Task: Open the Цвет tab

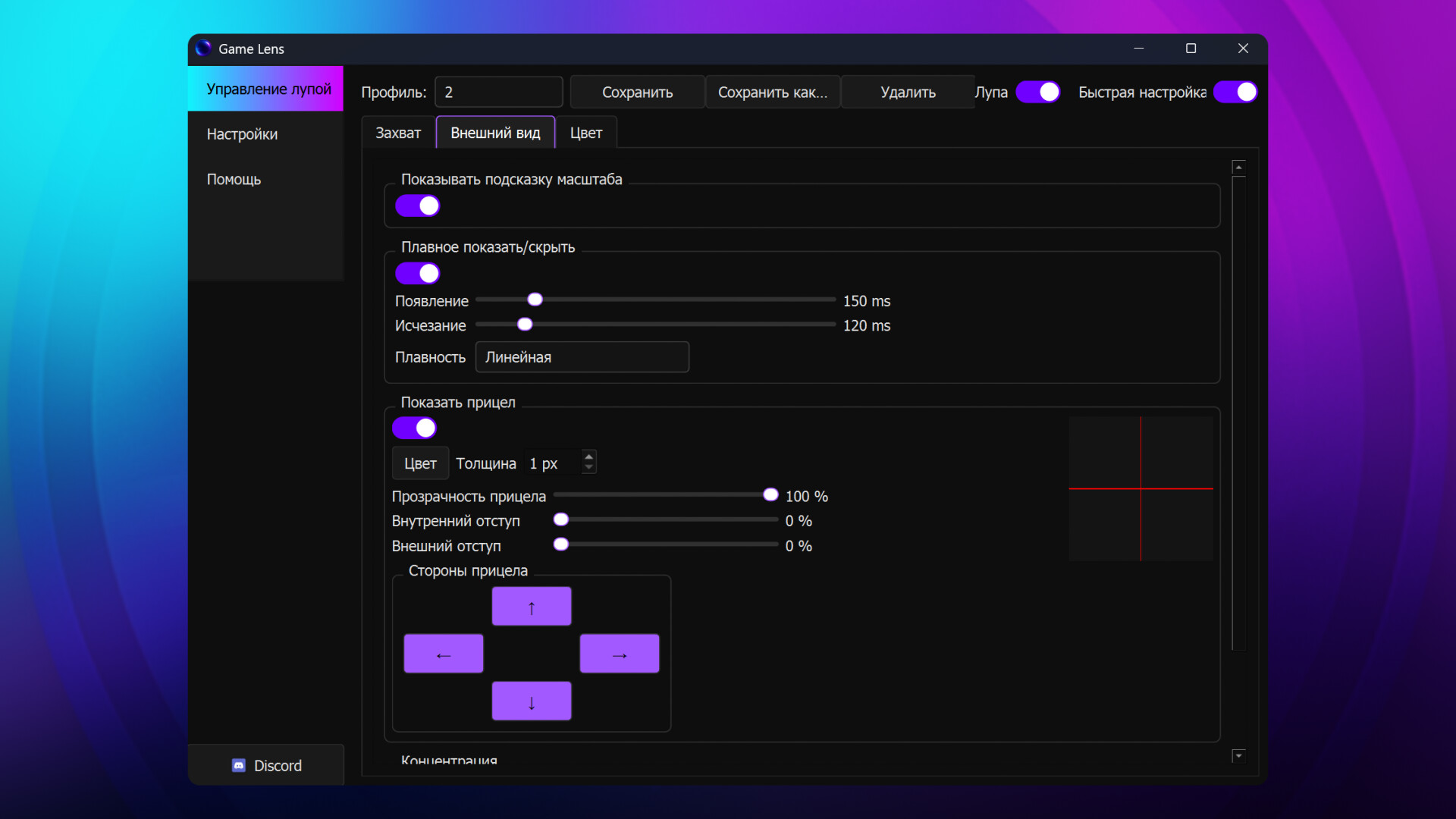Action: pyautogui.click(x=586, y=132)
